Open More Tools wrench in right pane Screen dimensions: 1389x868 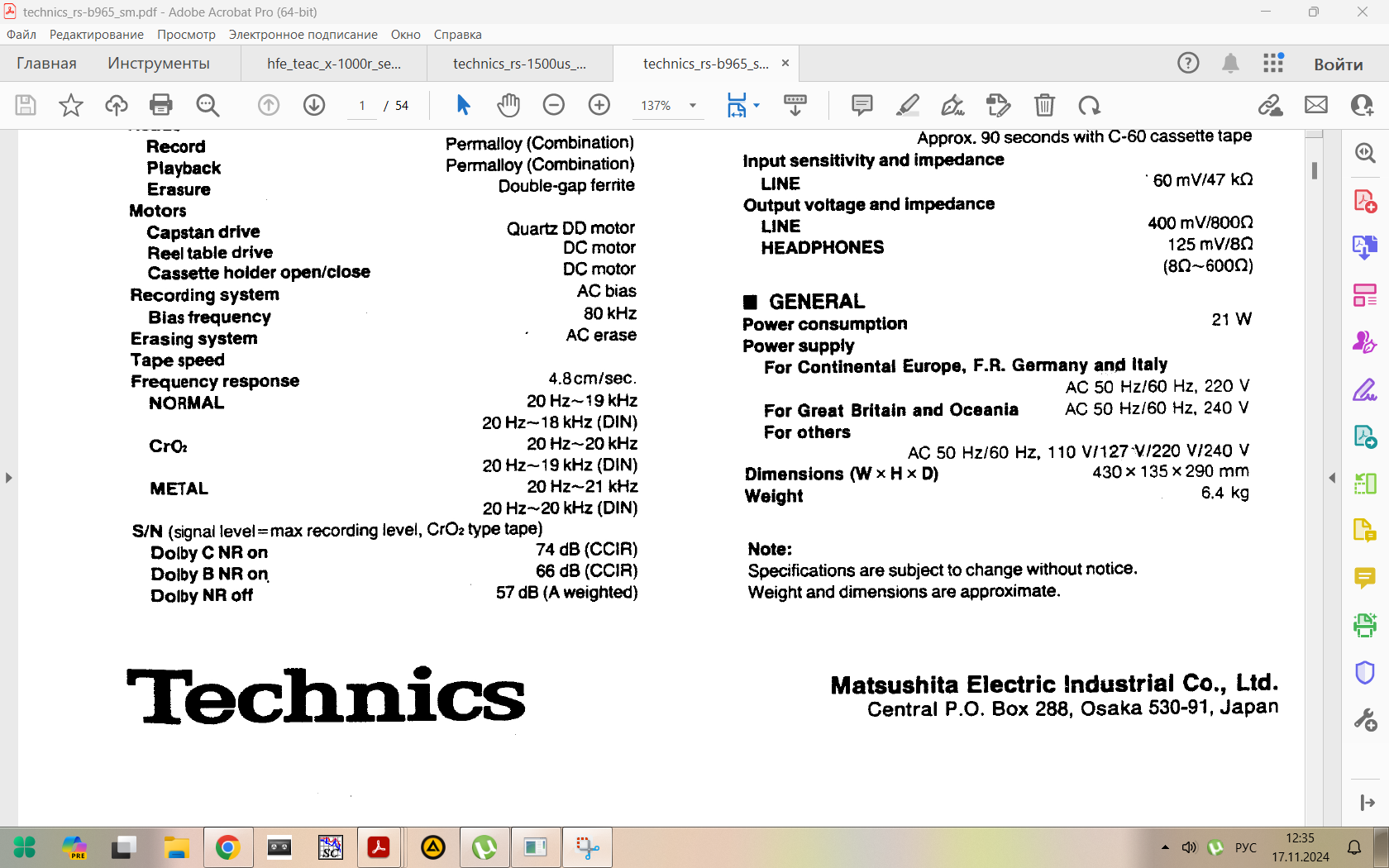click(1365, 720)
